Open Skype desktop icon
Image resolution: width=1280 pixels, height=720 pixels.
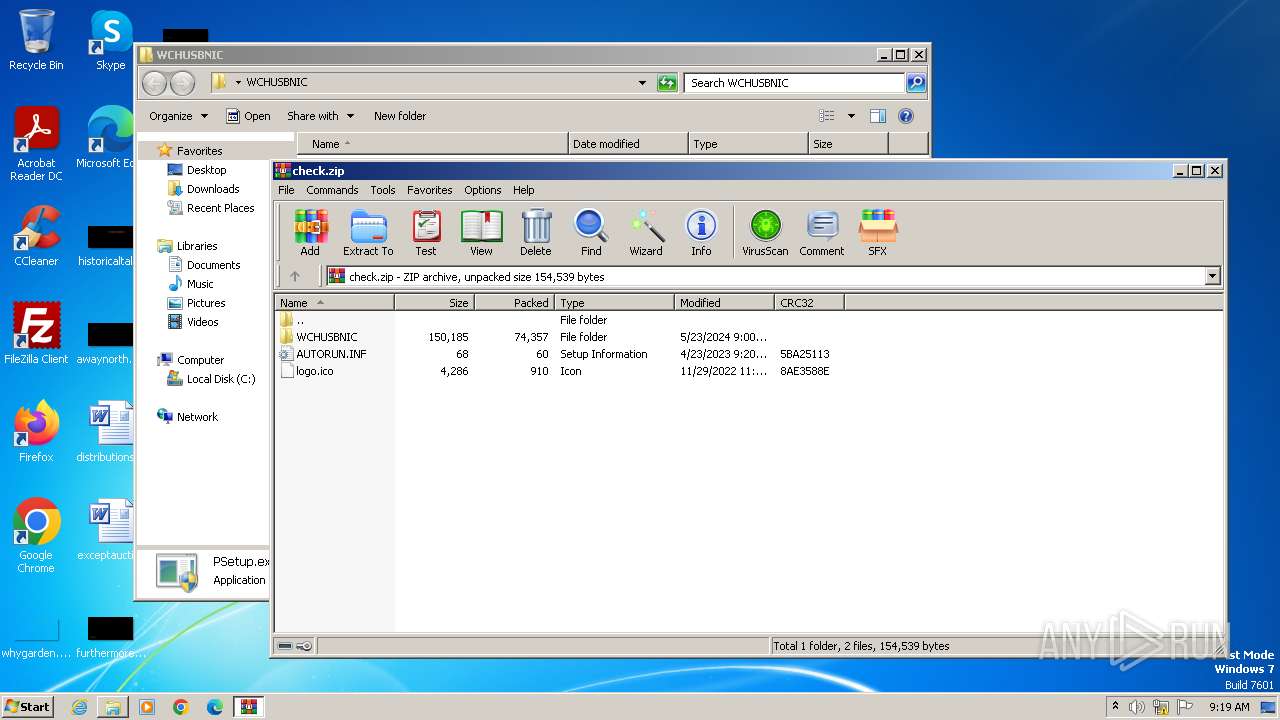(x=111, y=41)
